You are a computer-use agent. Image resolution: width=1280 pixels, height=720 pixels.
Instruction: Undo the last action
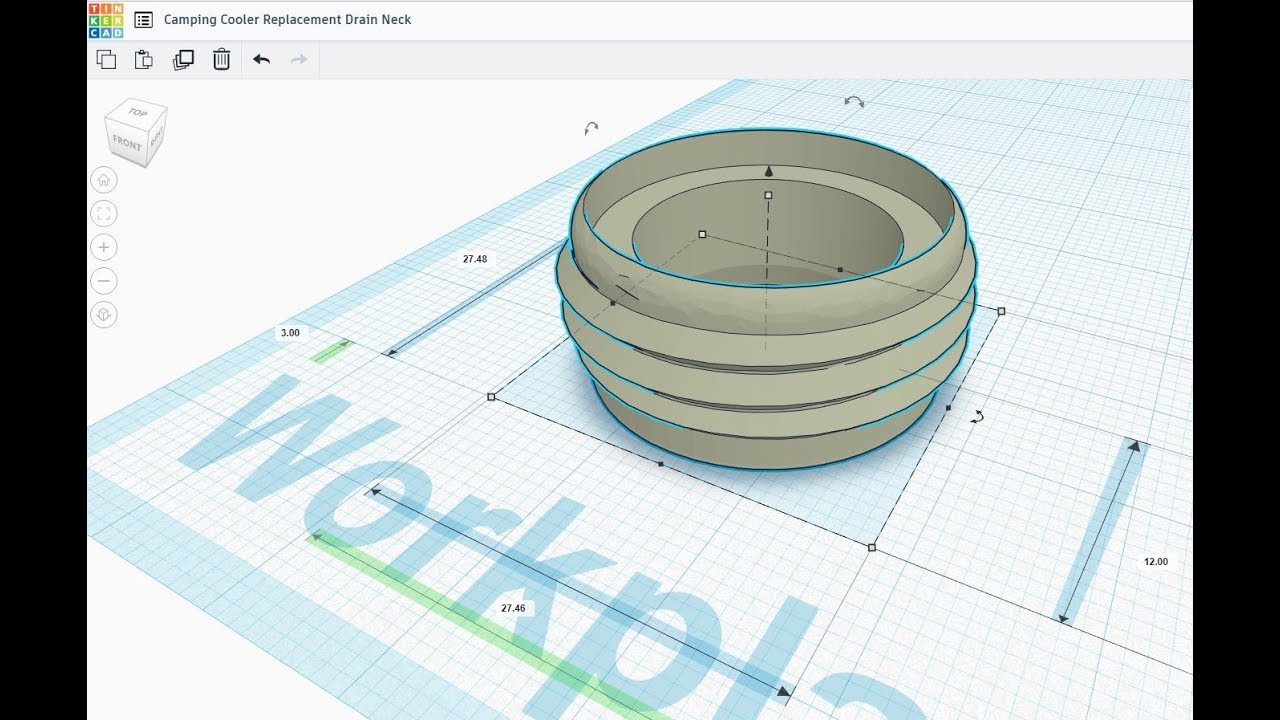[261, 59]
